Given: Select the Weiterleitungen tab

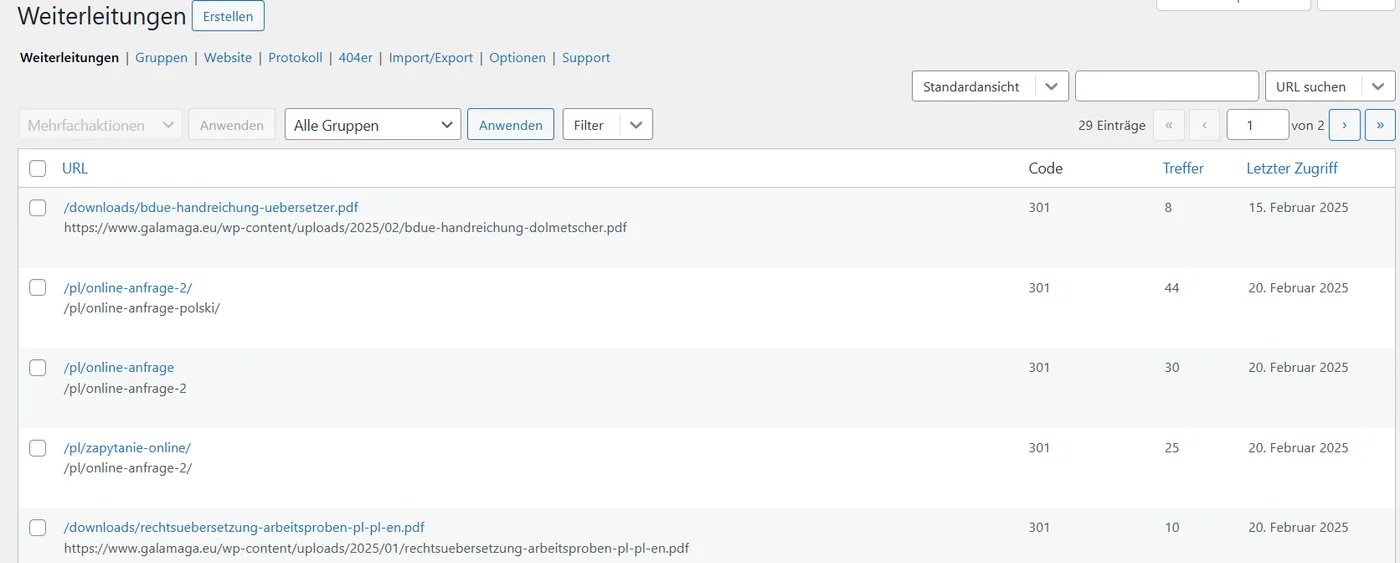Looking at the screenshot, I should point(69,58).
